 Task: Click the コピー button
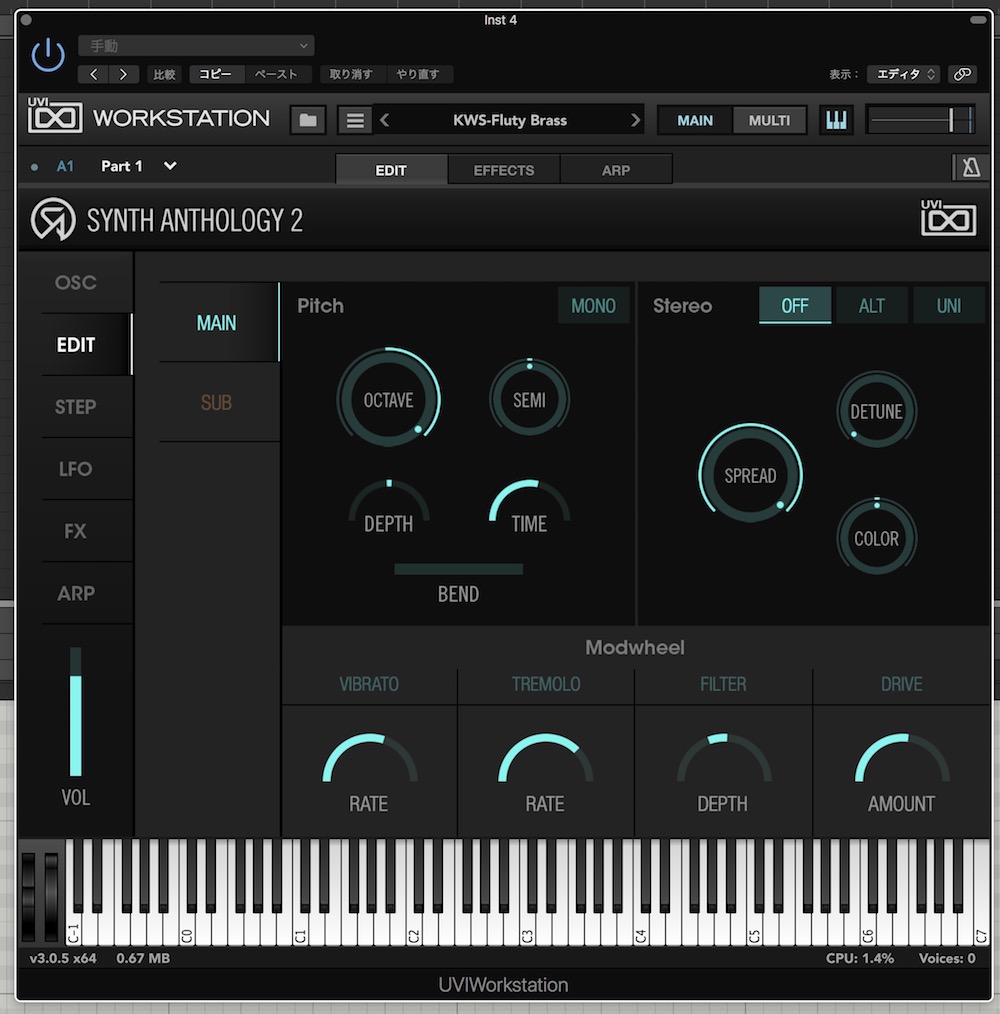216,74
